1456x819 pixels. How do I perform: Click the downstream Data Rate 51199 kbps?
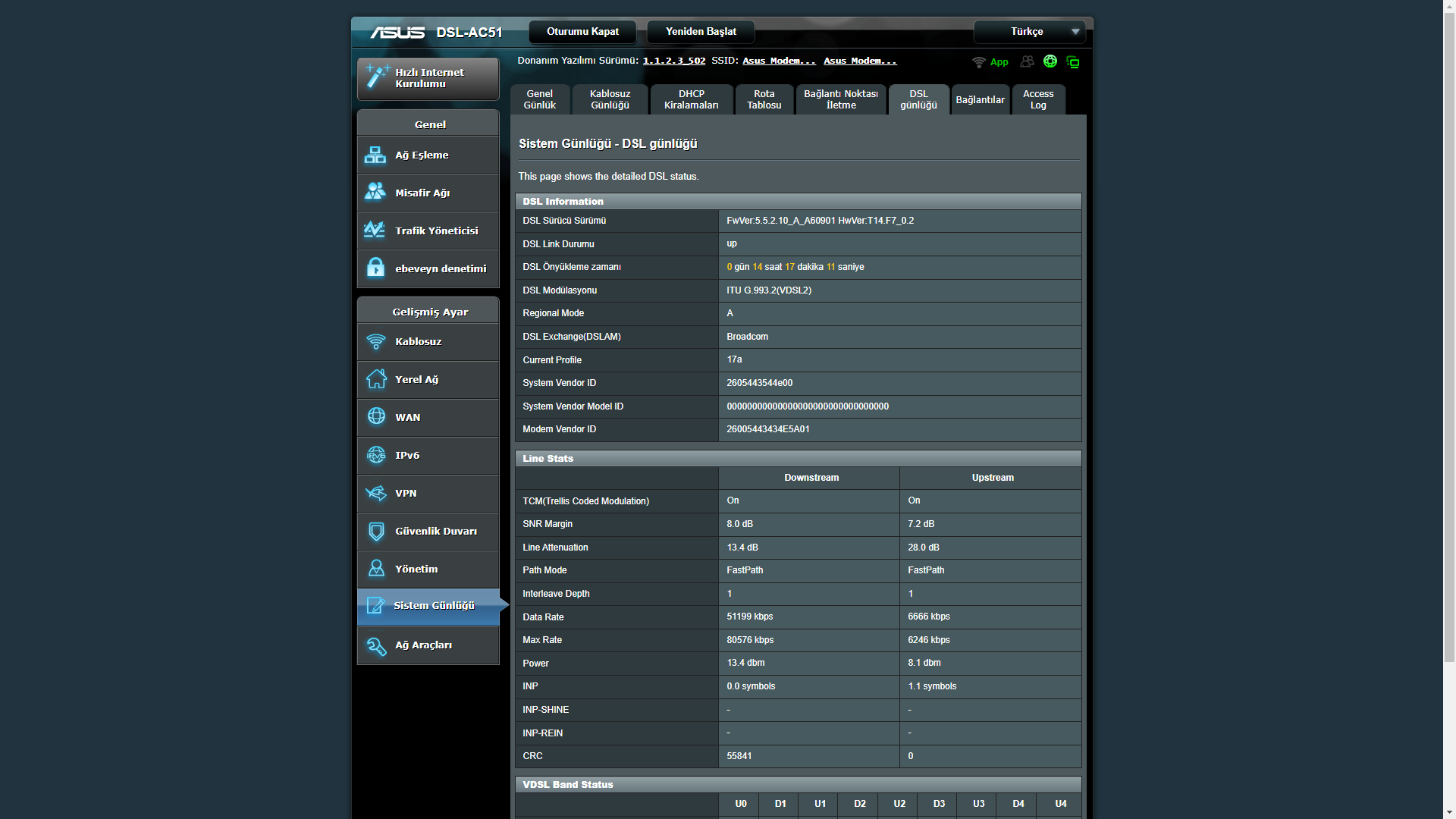click(750, 617)
